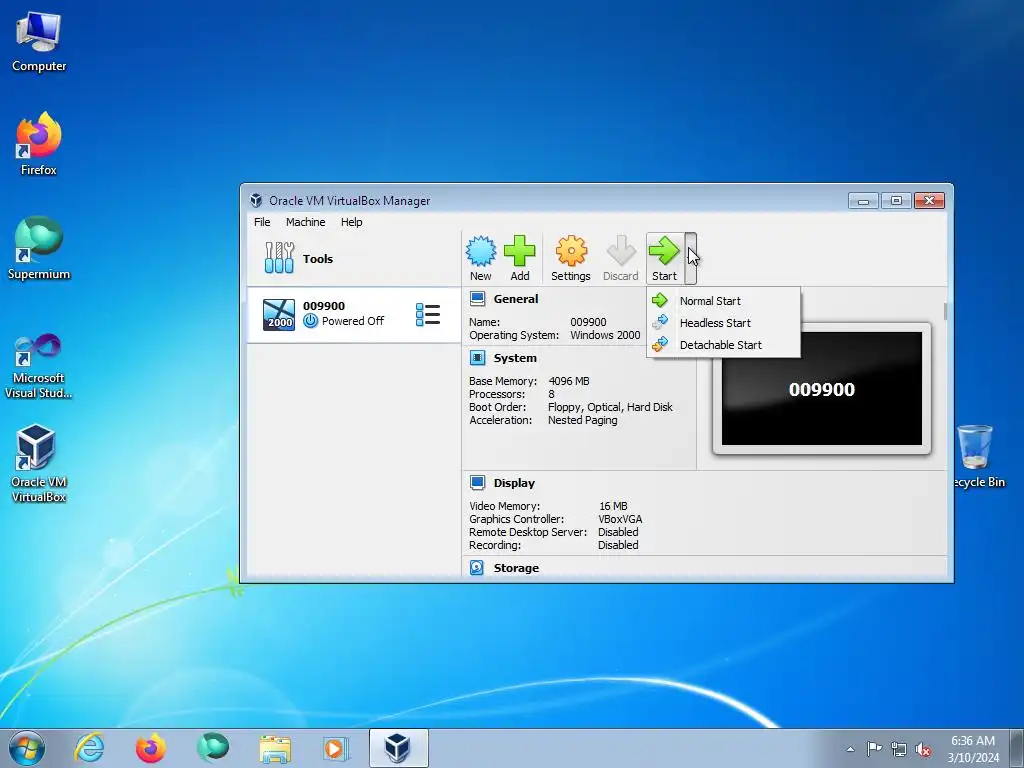Click the Storage section header
Image resolution: width=1024 pixels, height=768 pixels.
click(516, 568)
